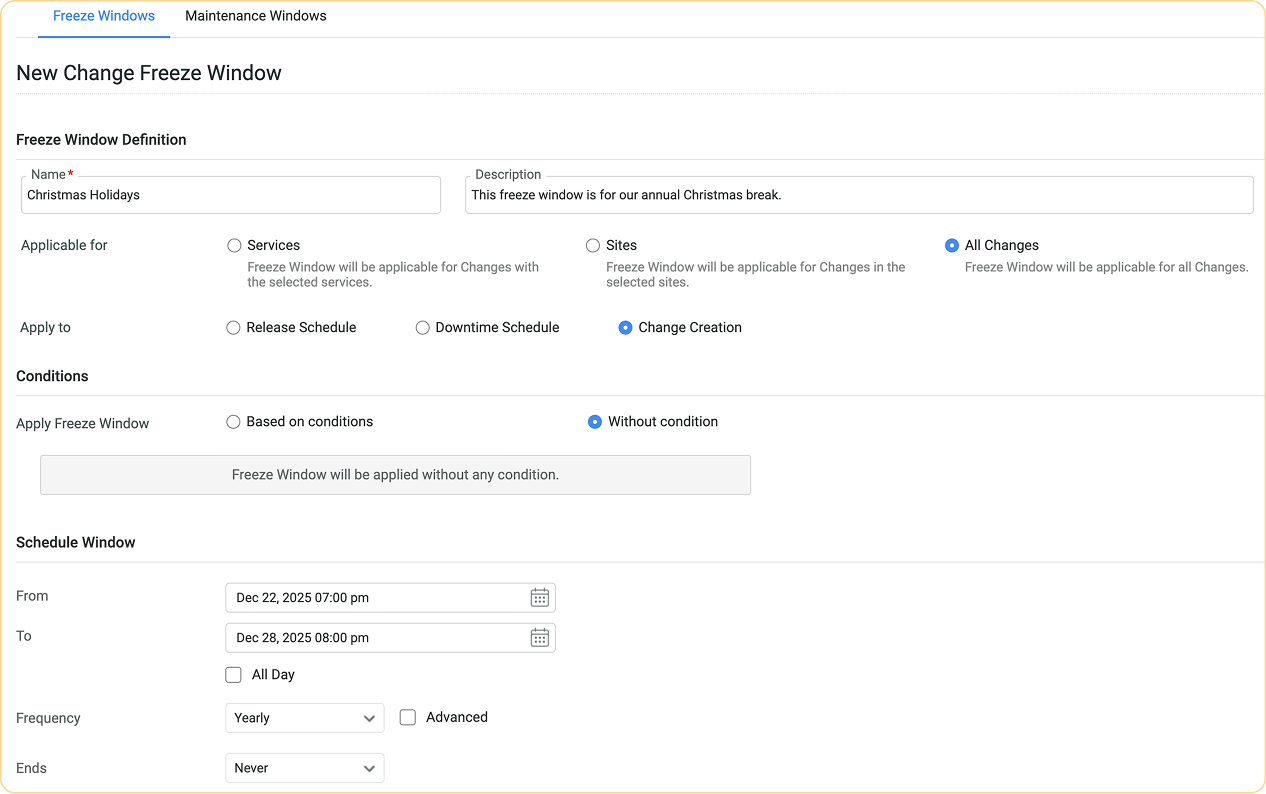Select the Freeze Windows tab
The height and width of the screenshot is (794, 1266).
(x=104, y=15)
